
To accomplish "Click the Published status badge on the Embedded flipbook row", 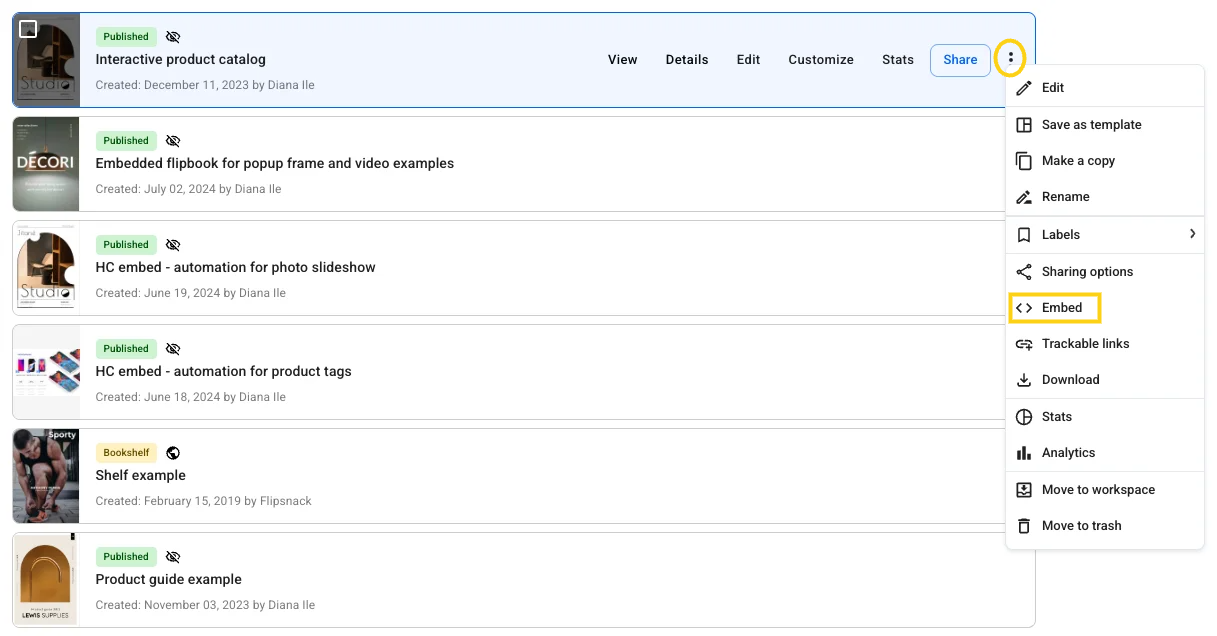I will (126, 141).
